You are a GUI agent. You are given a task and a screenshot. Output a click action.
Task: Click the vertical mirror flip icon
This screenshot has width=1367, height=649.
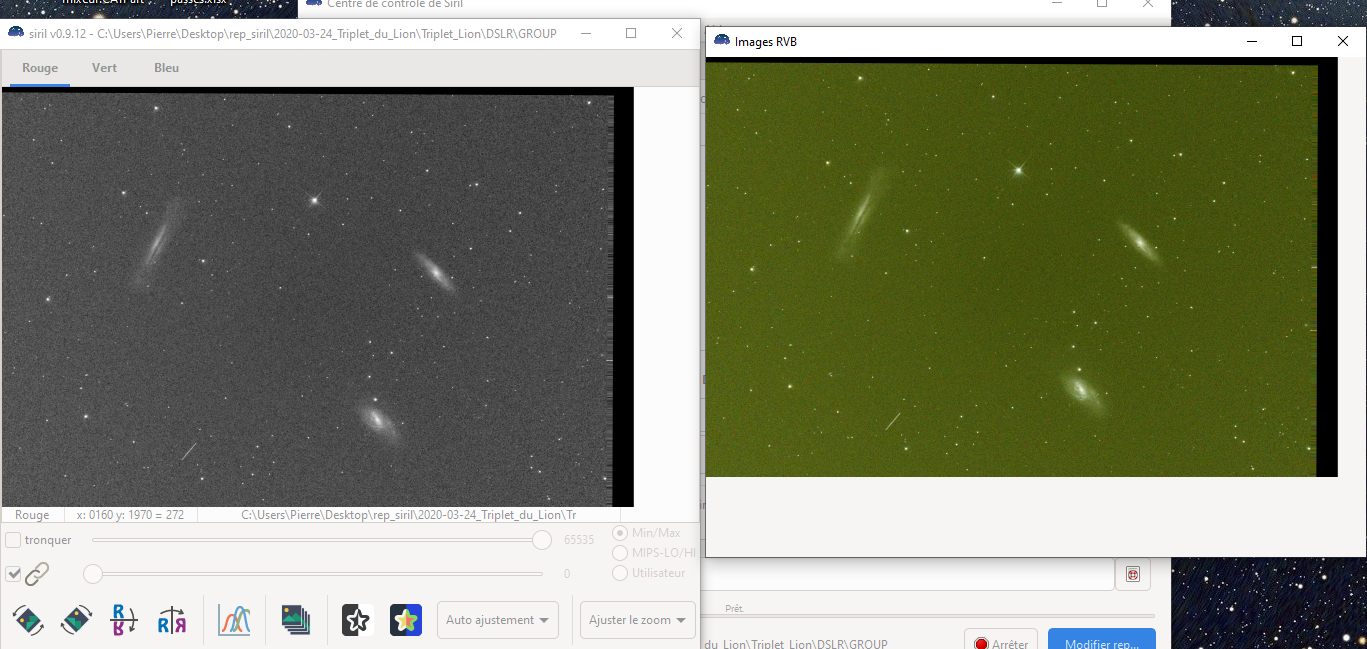[x=125, y=620]
